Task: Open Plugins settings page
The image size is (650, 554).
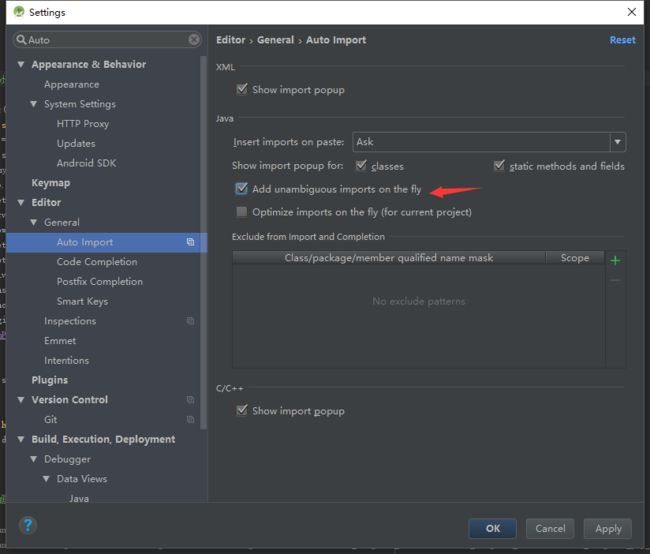Action: (49, 380)
